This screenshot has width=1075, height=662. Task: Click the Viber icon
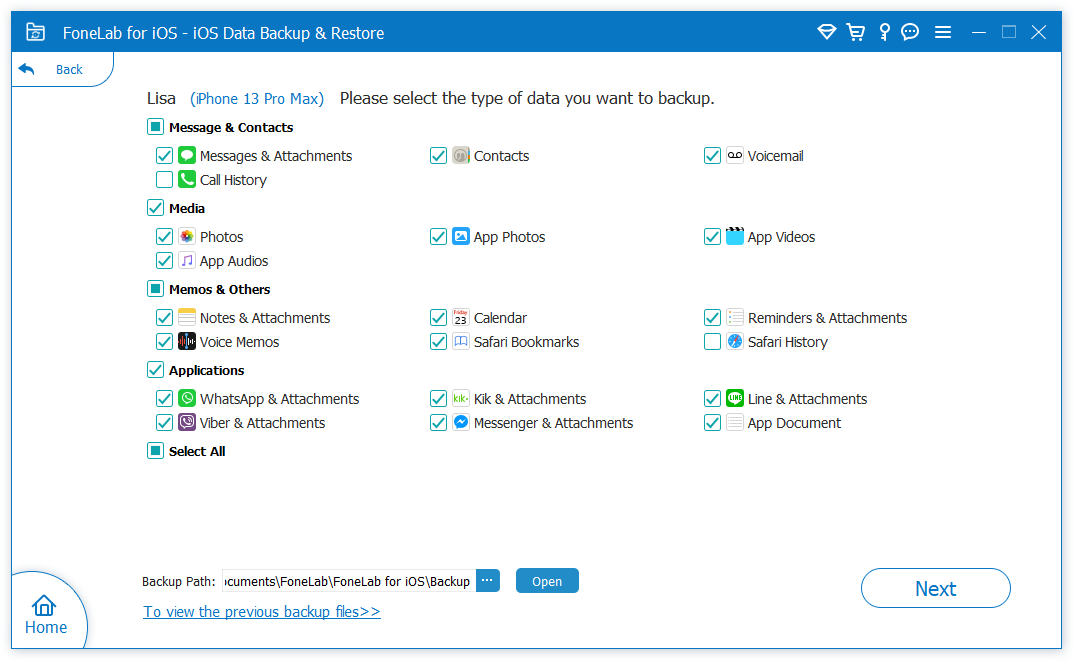(x=186, y=422)
